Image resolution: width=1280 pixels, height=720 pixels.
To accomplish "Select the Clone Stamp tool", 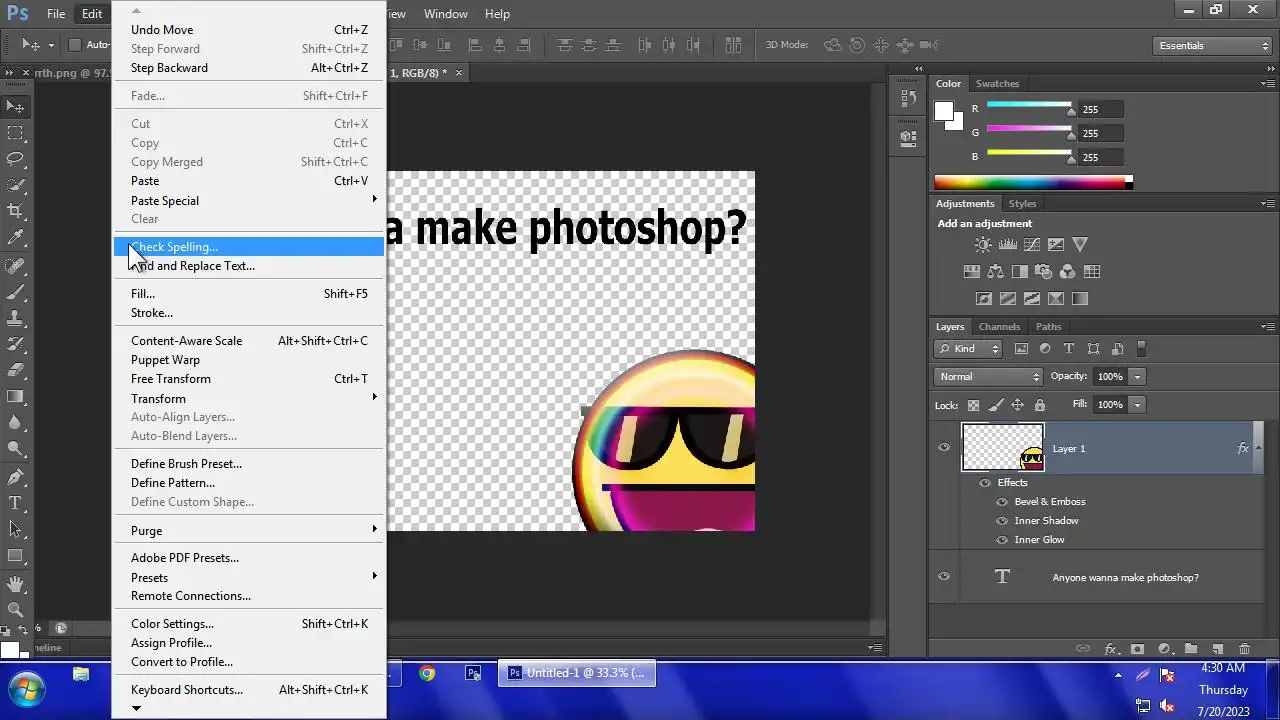I will click(15, 318).
